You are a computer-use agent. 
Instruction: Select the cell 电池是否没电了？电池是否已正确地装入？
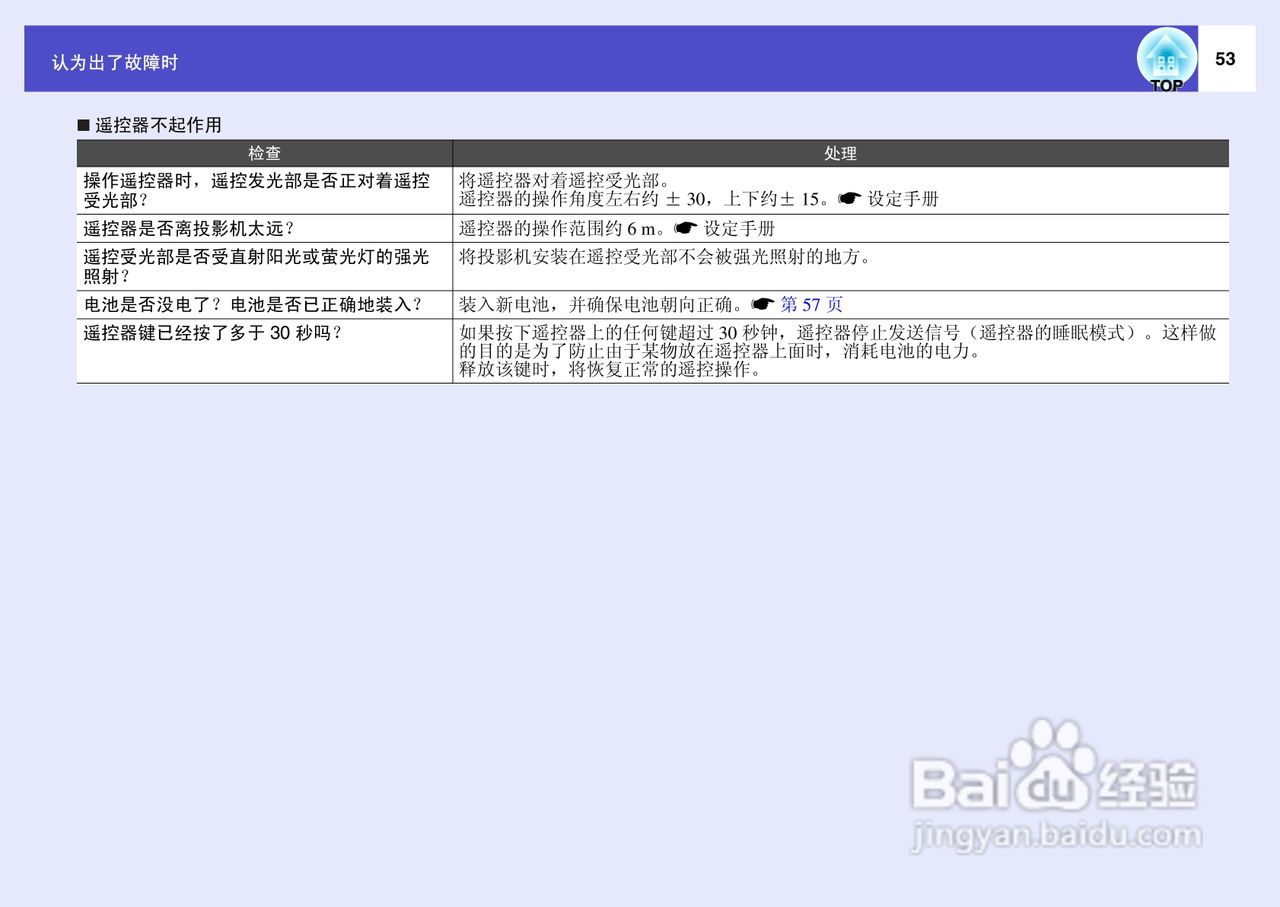265,305
